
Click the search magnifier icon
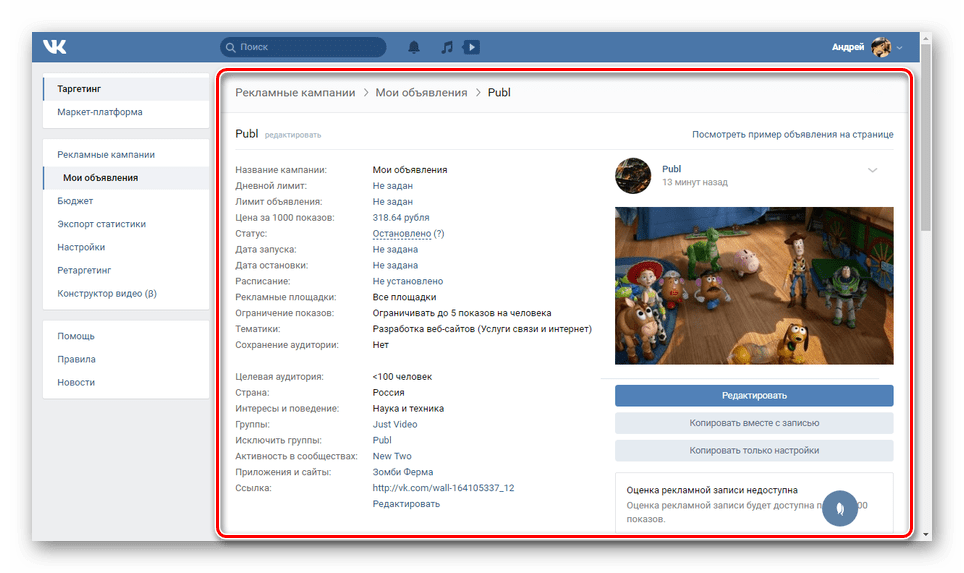(x=231, y=47)
